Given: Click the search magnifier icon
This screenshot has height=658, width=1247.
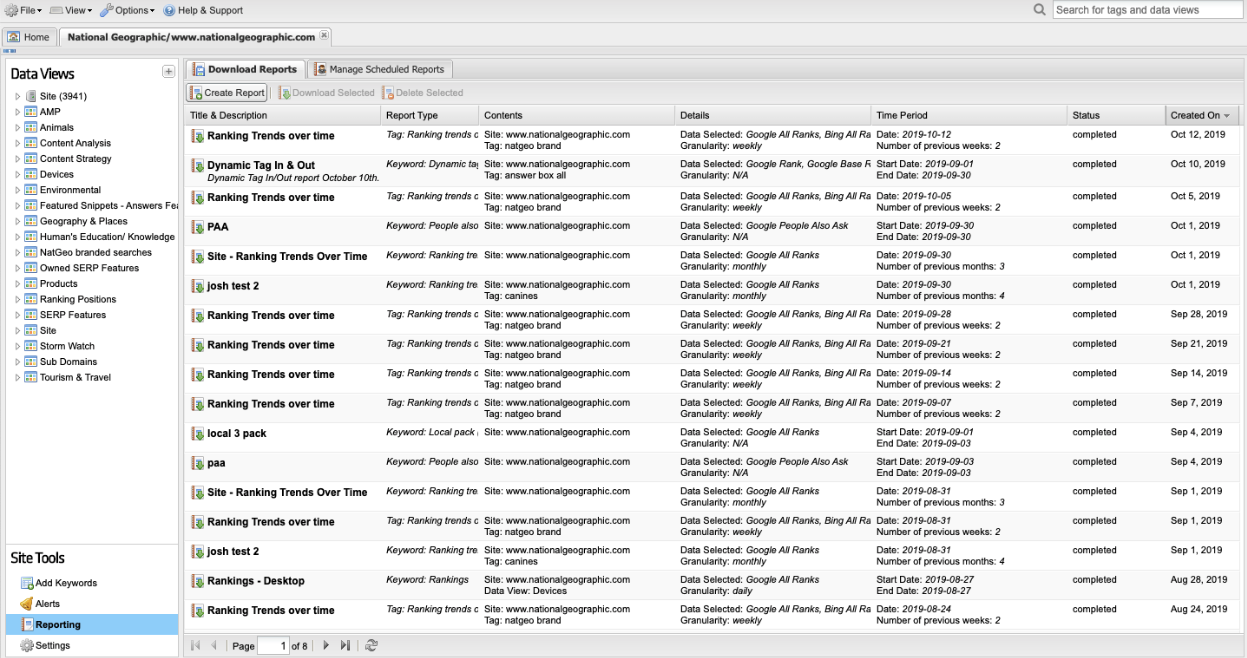Looking at the screenshot, I should (x=1040, y=10).
